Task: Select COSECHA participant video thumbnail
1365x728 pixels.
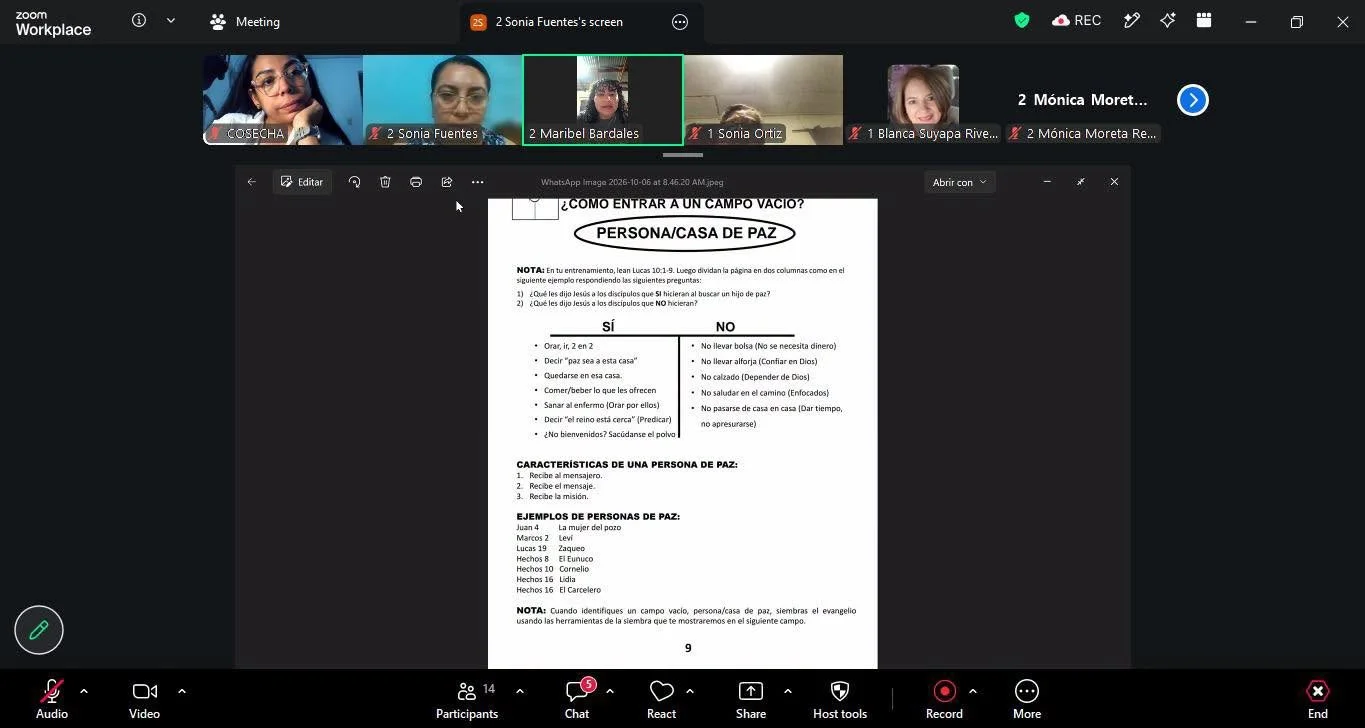Action: pos(283,100)
